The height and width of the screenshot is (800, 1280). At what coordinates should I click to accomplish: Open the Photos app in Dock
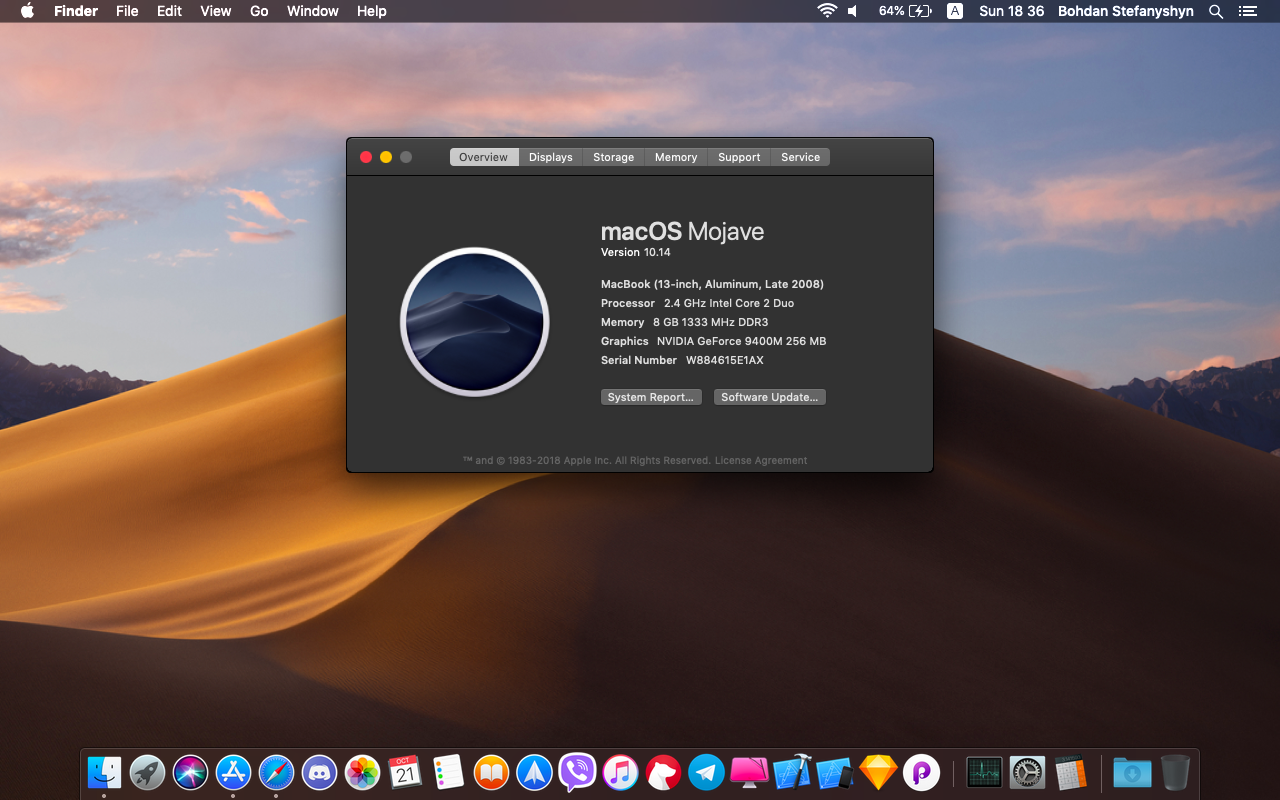pos(362,772)
